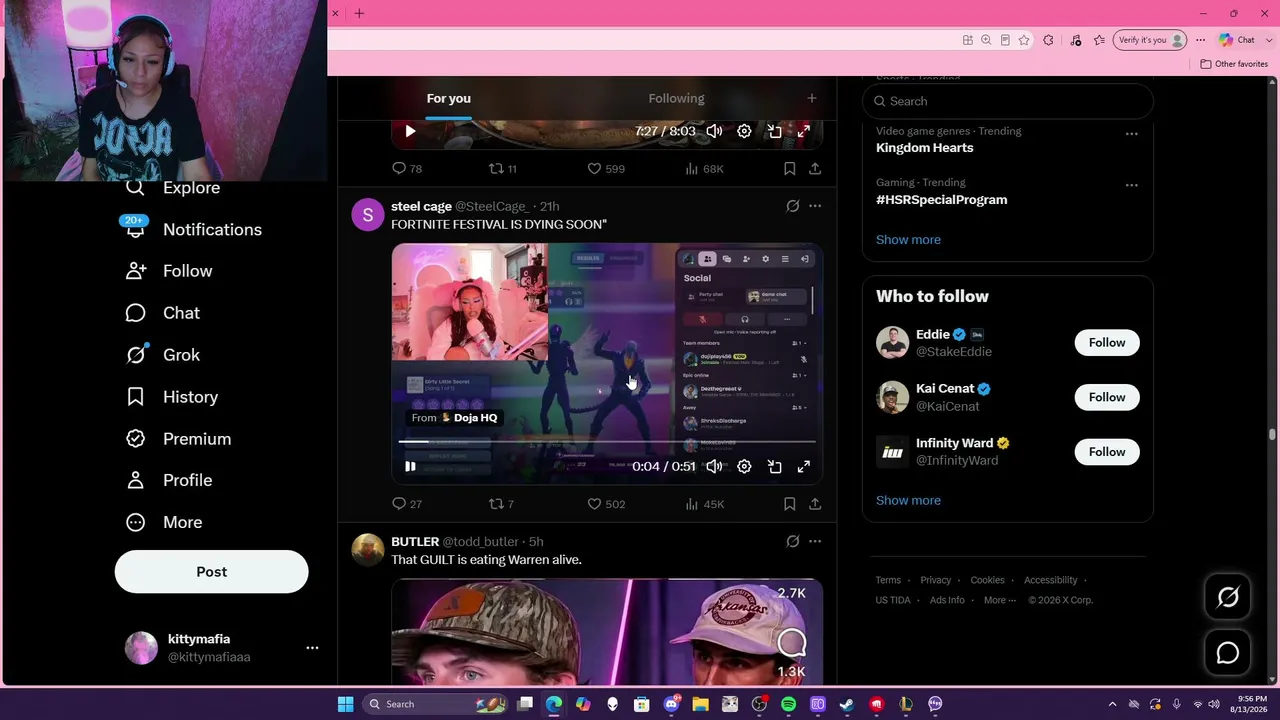Expand the footer More links
1280x720 pixels.
(x=999, y=600)
